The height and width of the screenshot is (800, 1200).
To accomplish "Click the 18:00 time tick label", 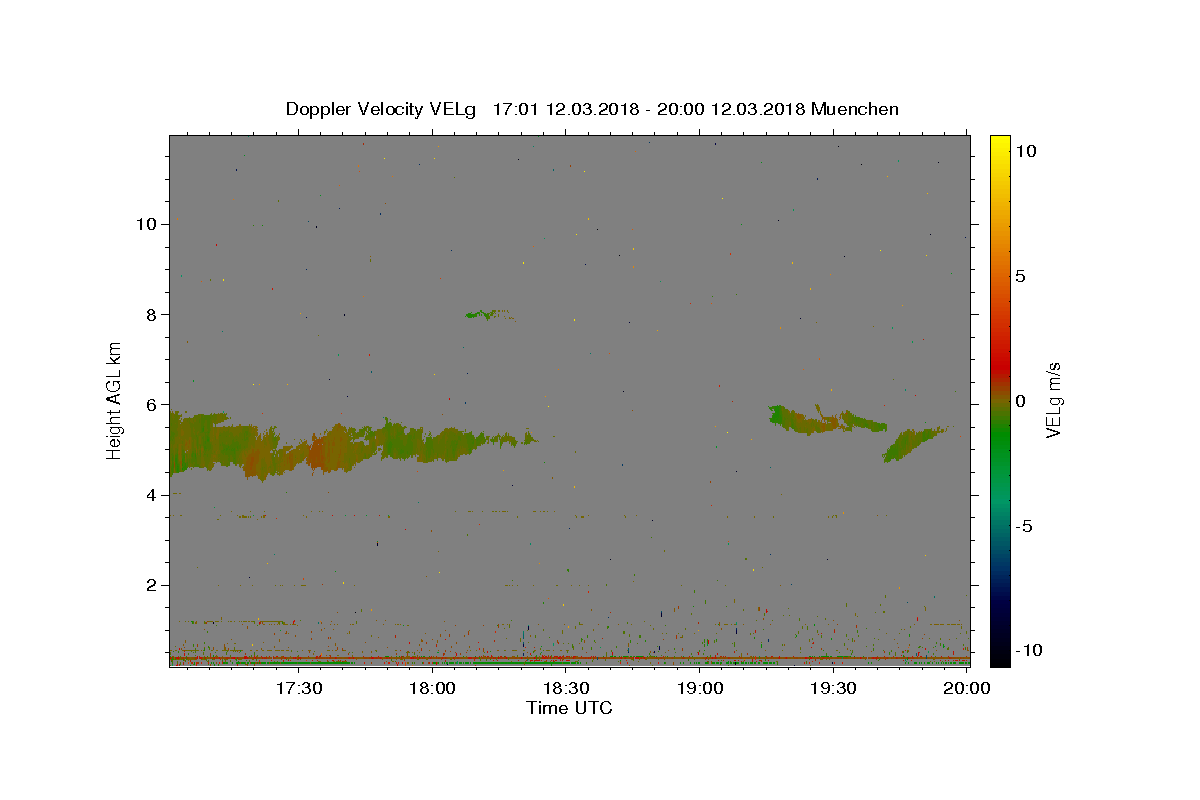I will point(433,689).
